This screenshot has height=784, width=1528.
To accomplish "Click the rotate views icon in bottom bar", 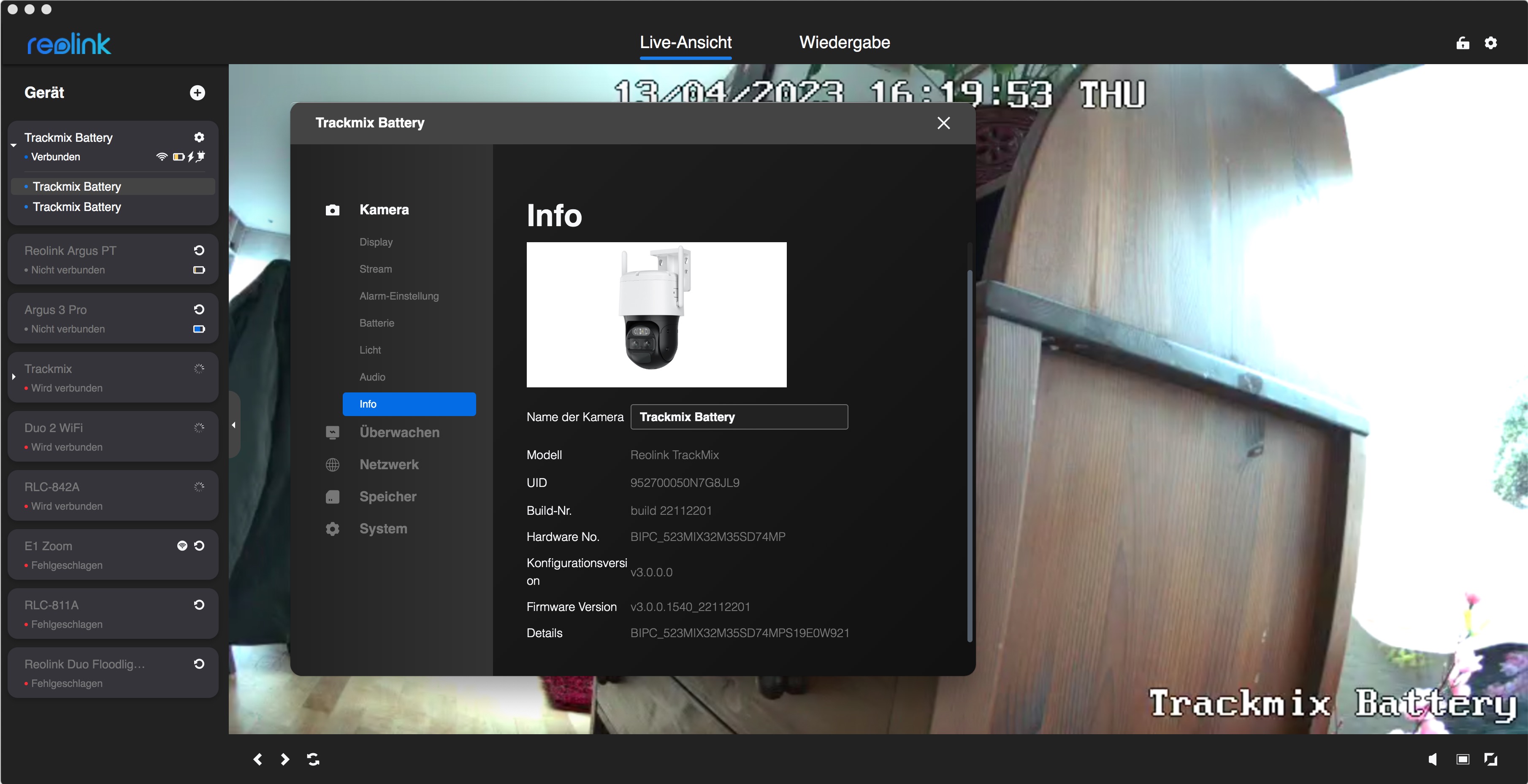I will coord(313,759).
